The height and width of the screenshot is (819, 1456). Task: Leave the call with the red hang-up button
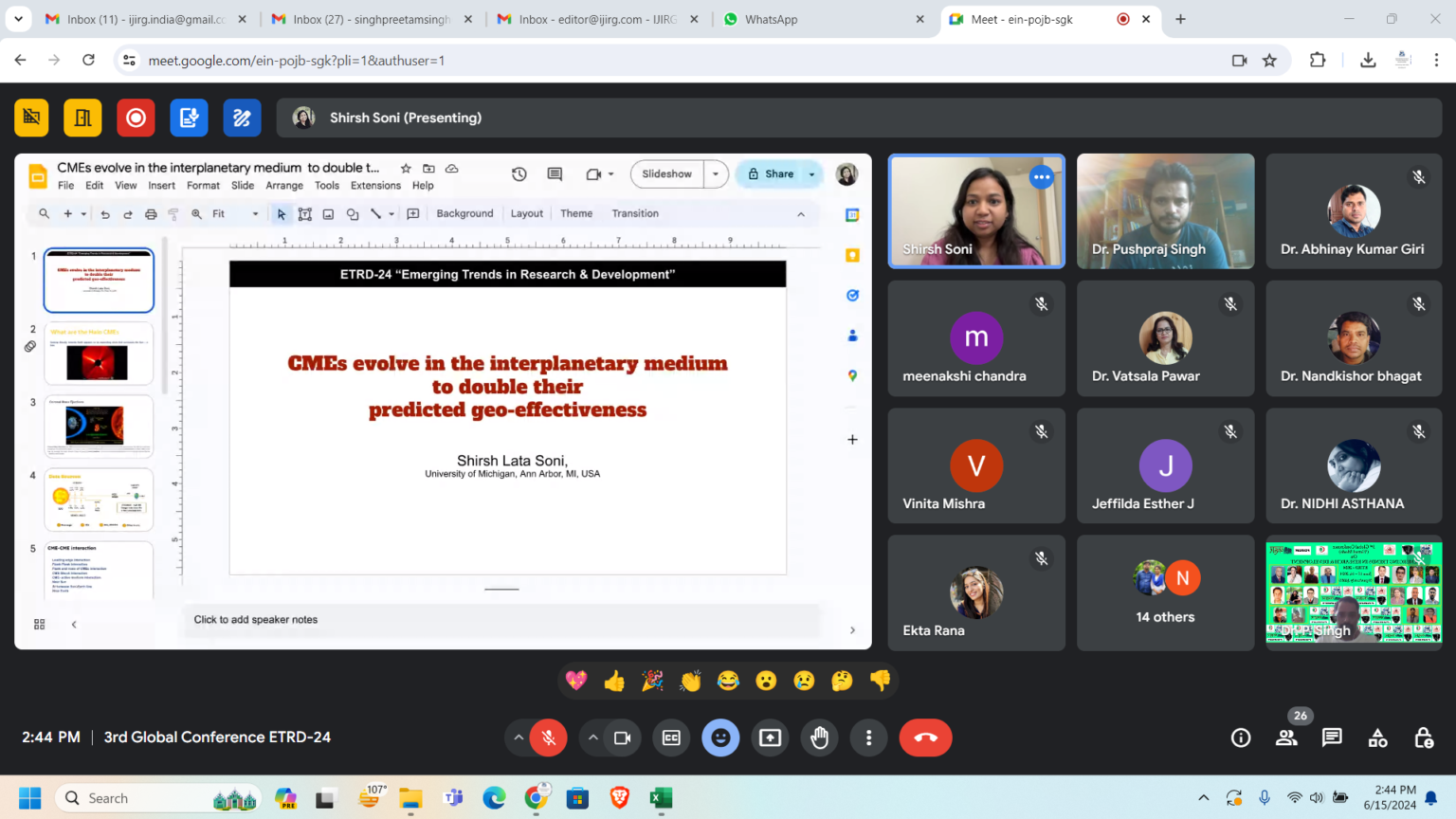(925, 737)
